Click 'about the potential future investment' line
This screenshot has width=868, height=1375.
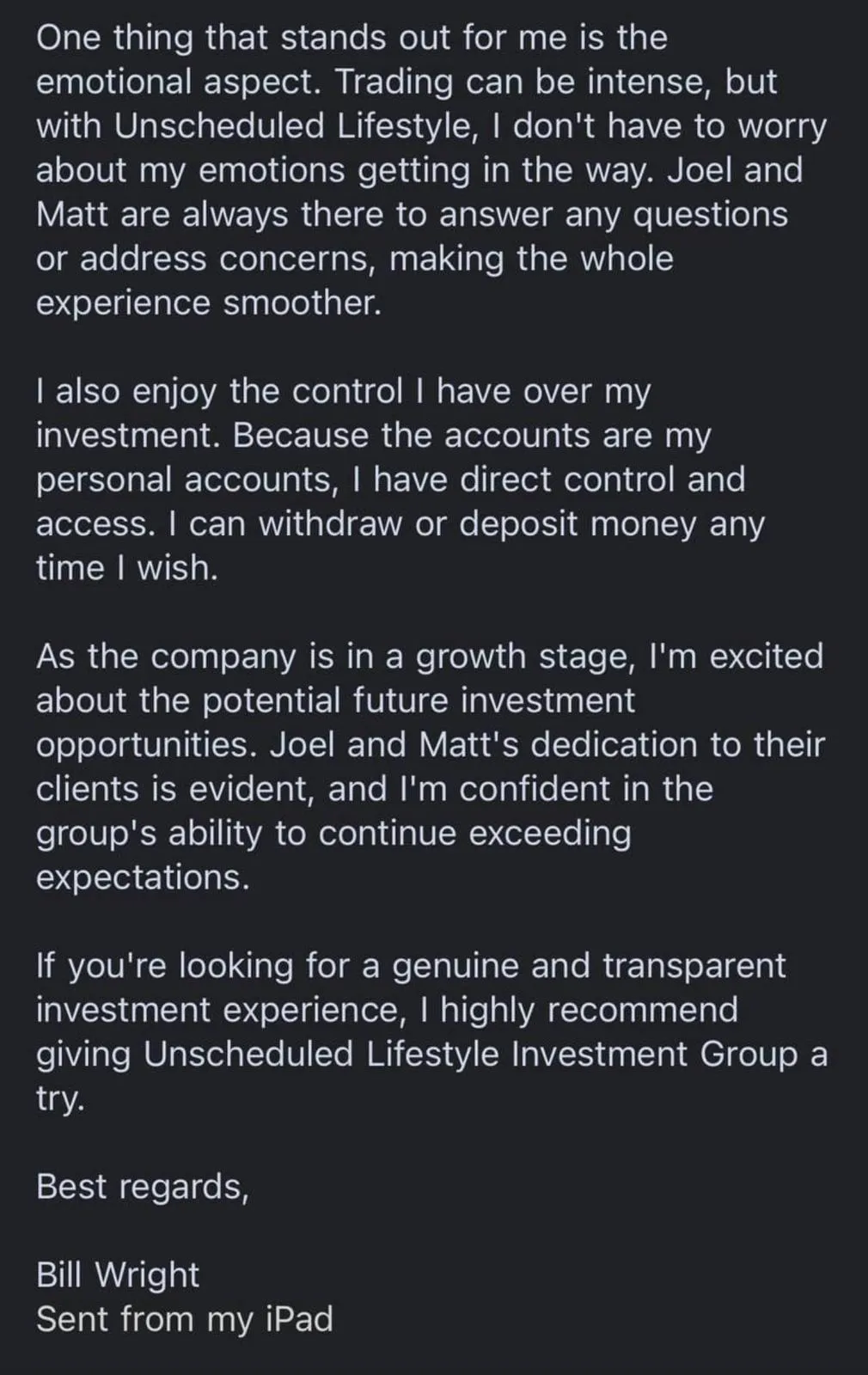336,700
